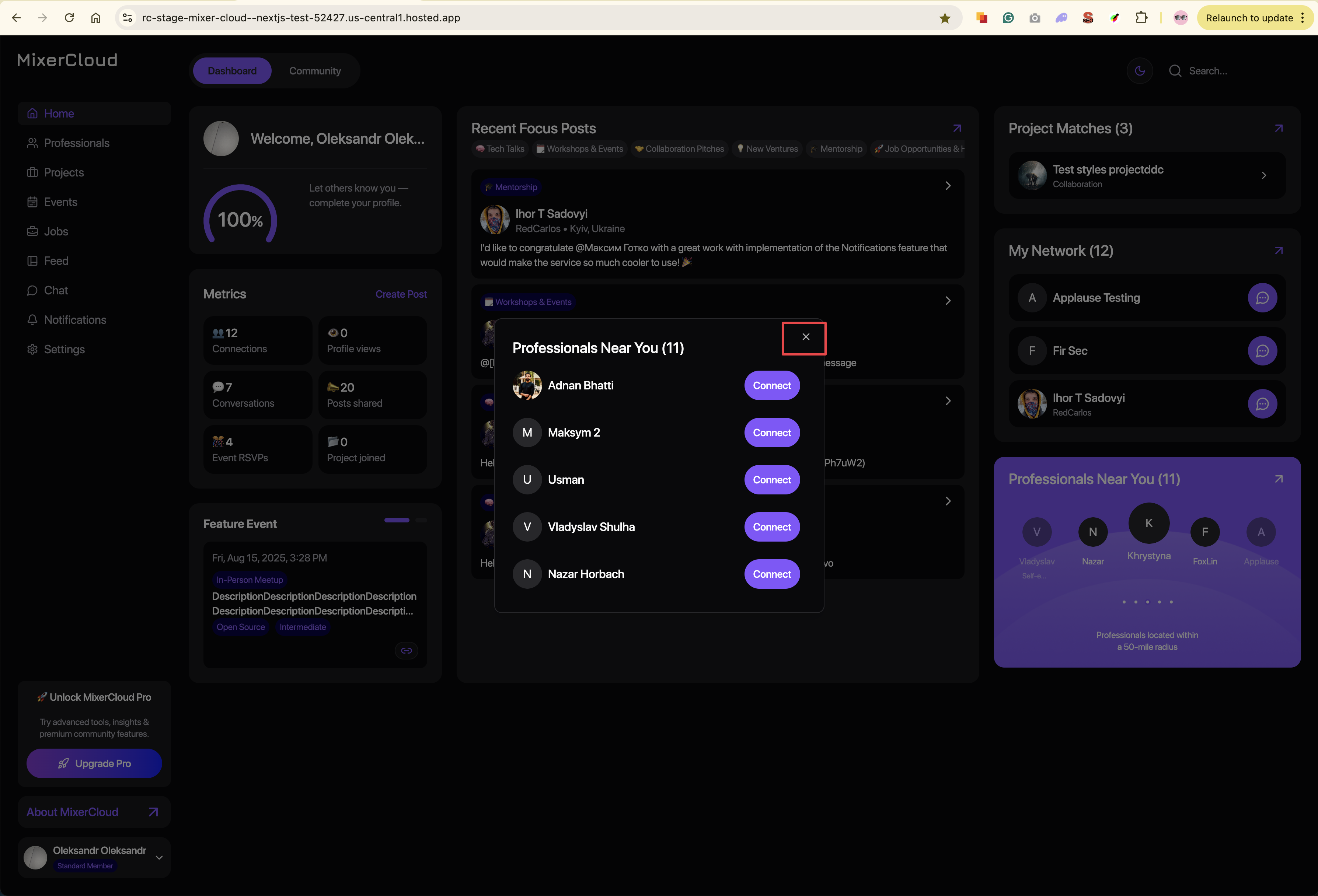Switch to the Community tab
The height and width of the screenshot is (896, 1318).
coord(315,71)
